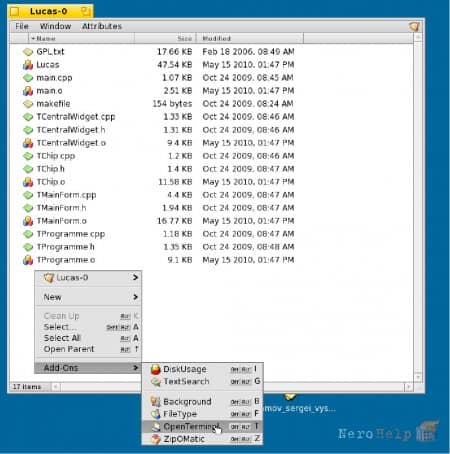Select the main.cpp source file icon

[x=28, y=78]
